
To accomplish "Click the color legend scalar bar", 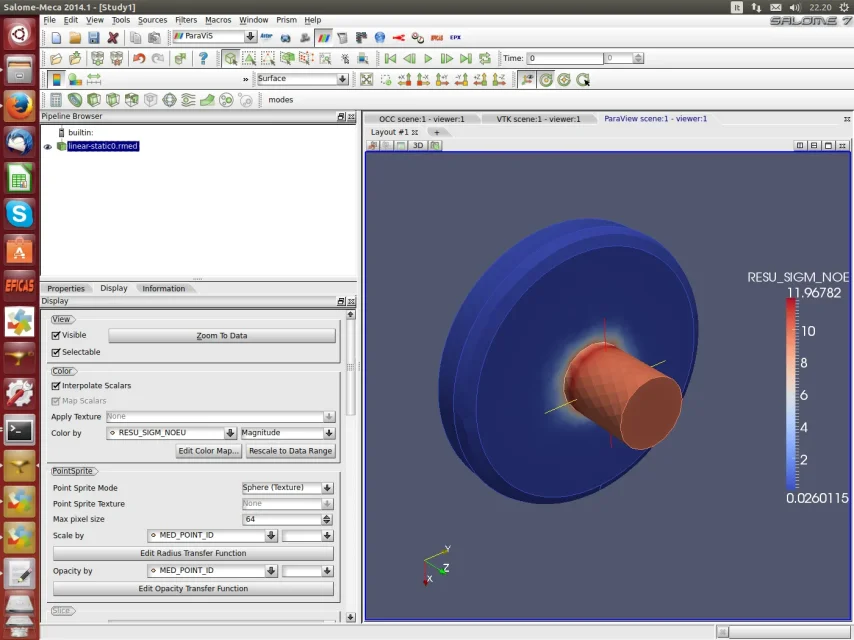I will point(791,395).
